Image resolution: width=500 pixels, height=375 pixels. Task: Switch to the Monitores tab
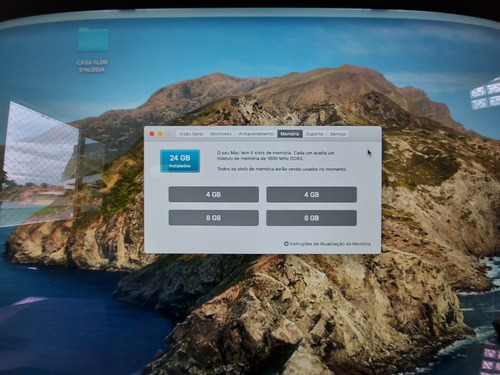tap(221, 134)
